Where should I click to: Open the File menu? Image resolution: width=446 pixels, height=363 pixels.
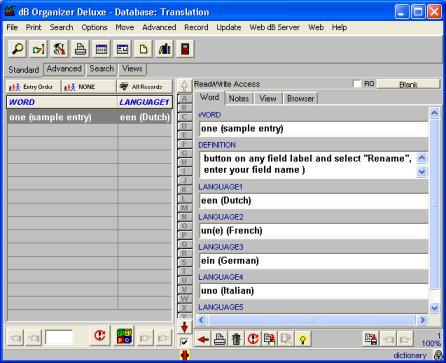point(12,27)
